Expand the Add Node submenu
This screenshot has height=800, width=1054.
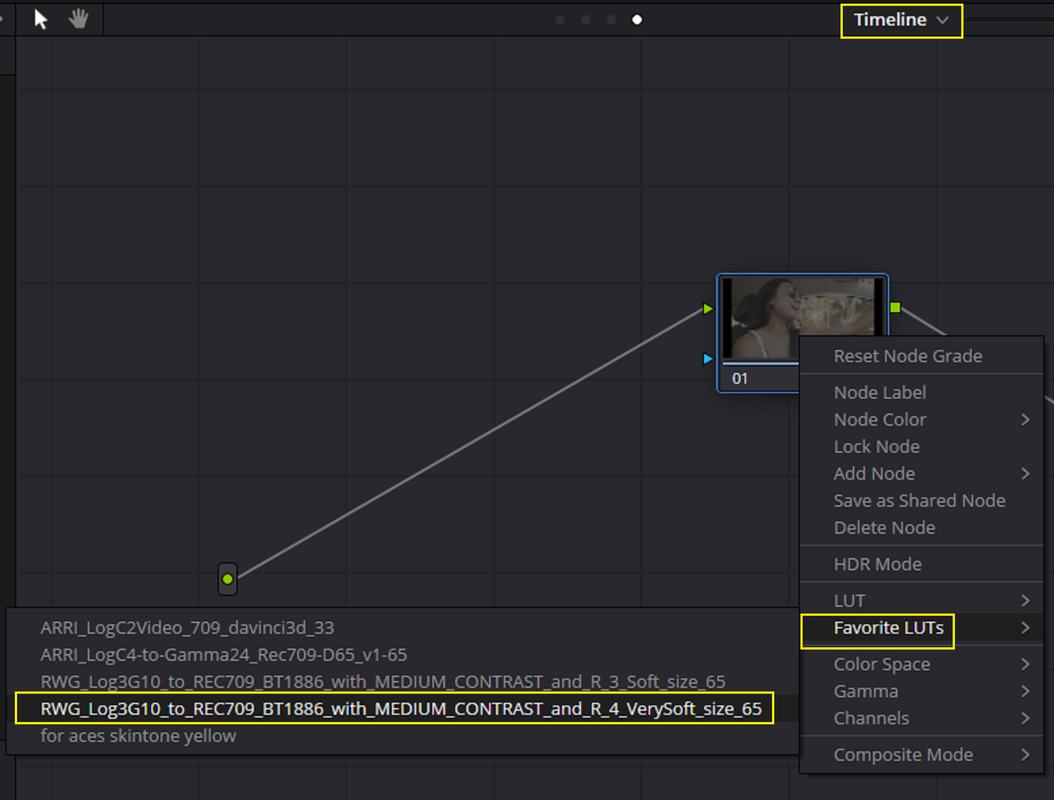pos(922,474)
